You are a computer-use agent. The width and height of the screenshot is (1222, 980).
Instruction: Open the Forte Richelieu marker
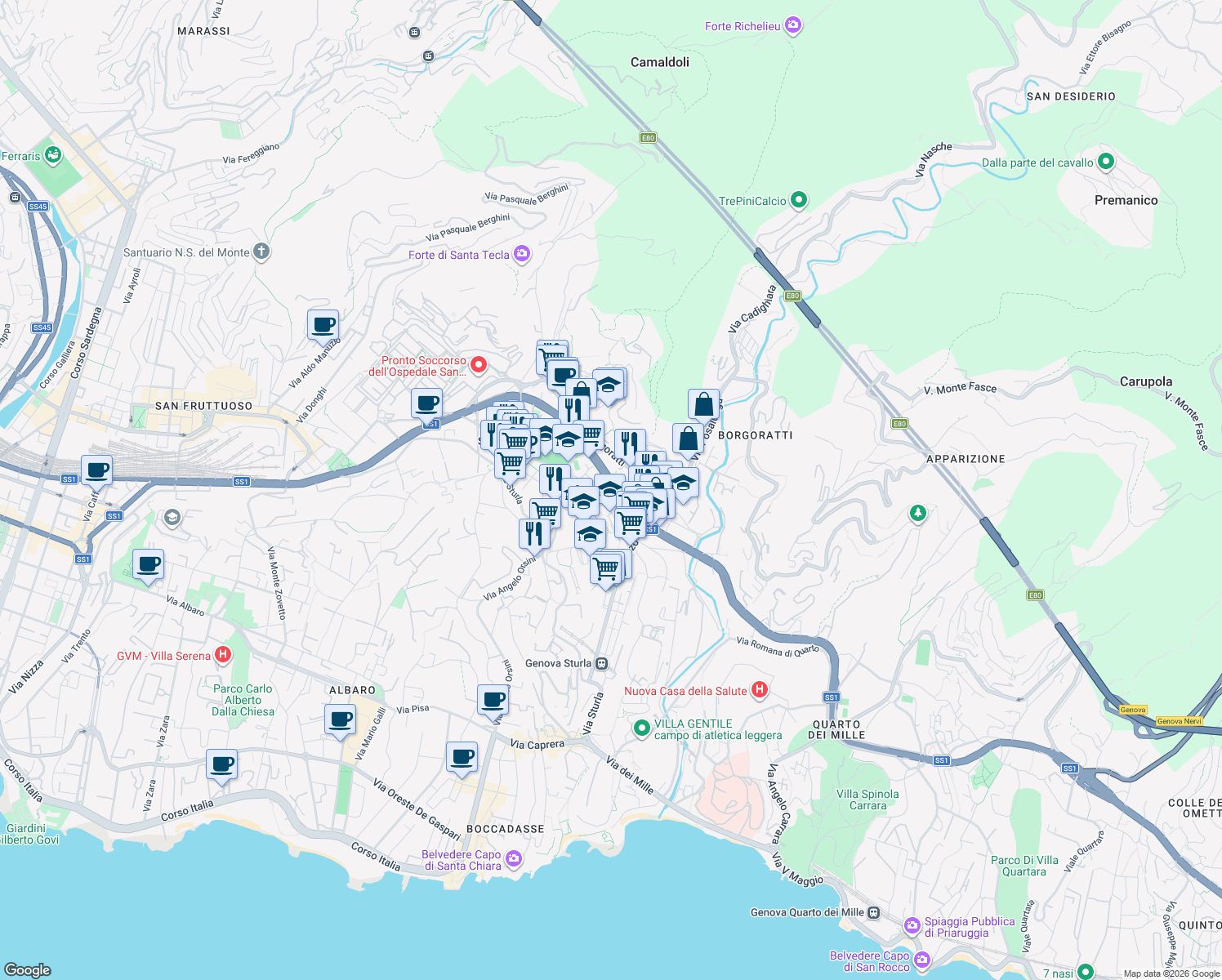coord(792,24)
